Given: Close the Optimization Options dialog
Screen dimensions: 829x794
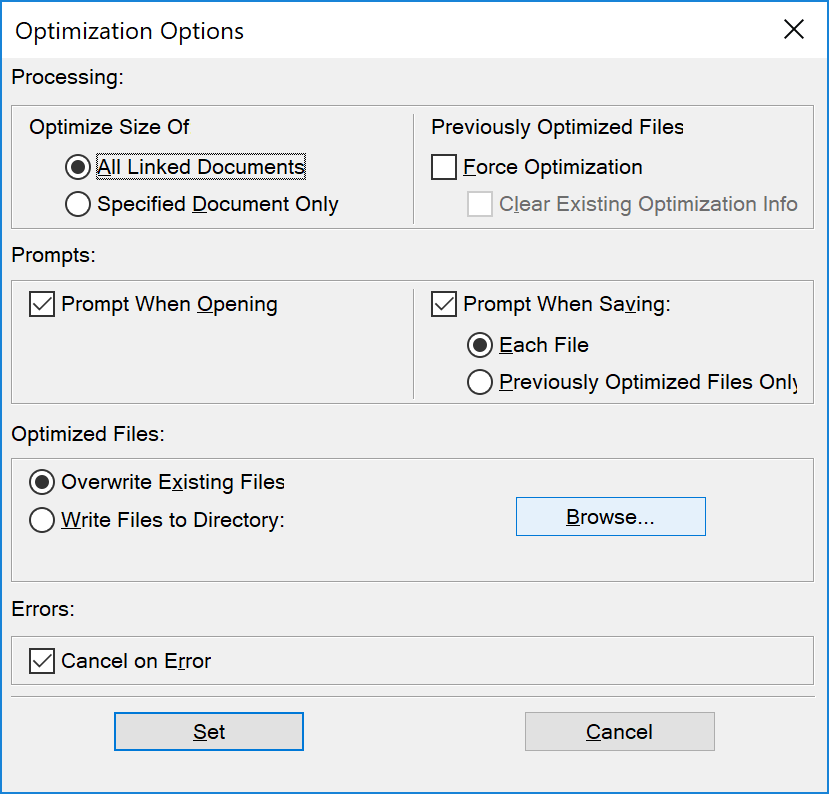Looking at the screenshot, I should click(x=793, y=29).
